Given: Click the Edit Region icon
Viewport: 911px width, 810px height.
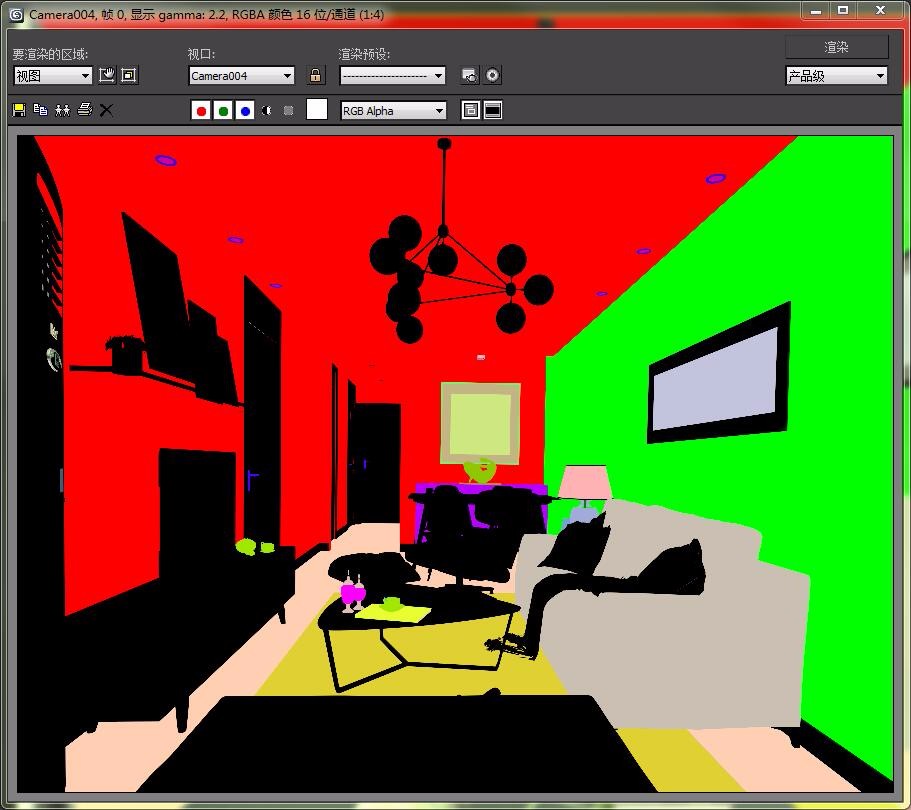Looking at the screenshot, I should coord(107,75).
